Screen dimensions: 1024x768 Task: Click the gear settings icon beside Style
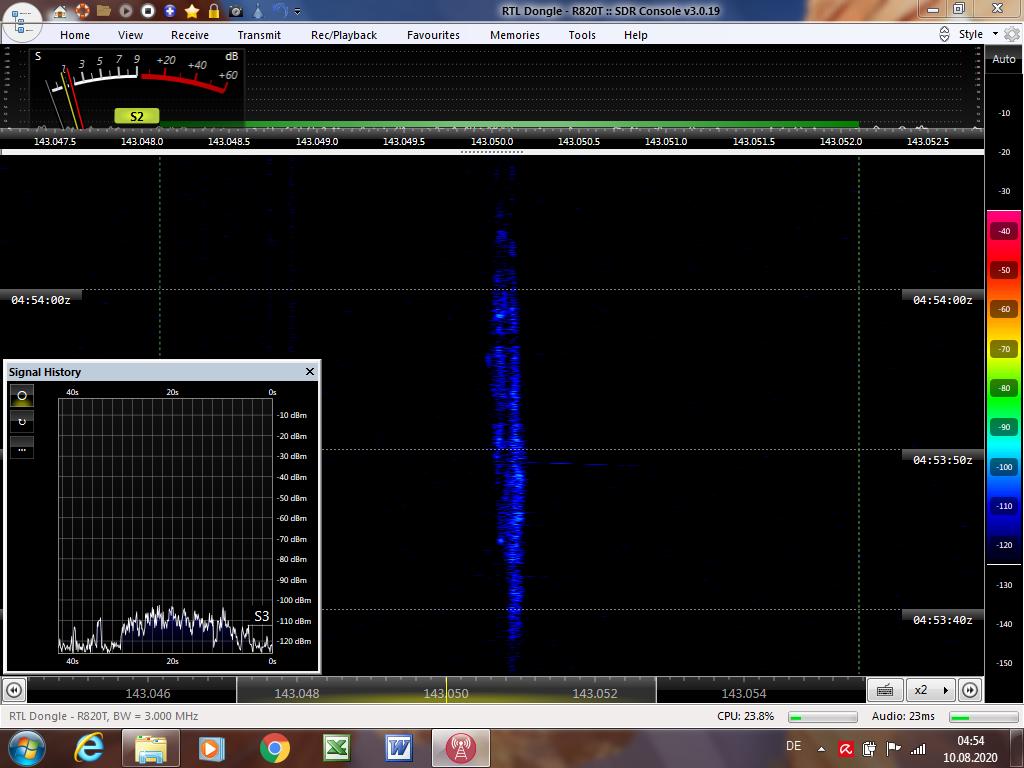pyautogui.click(x=1012, y=34)
